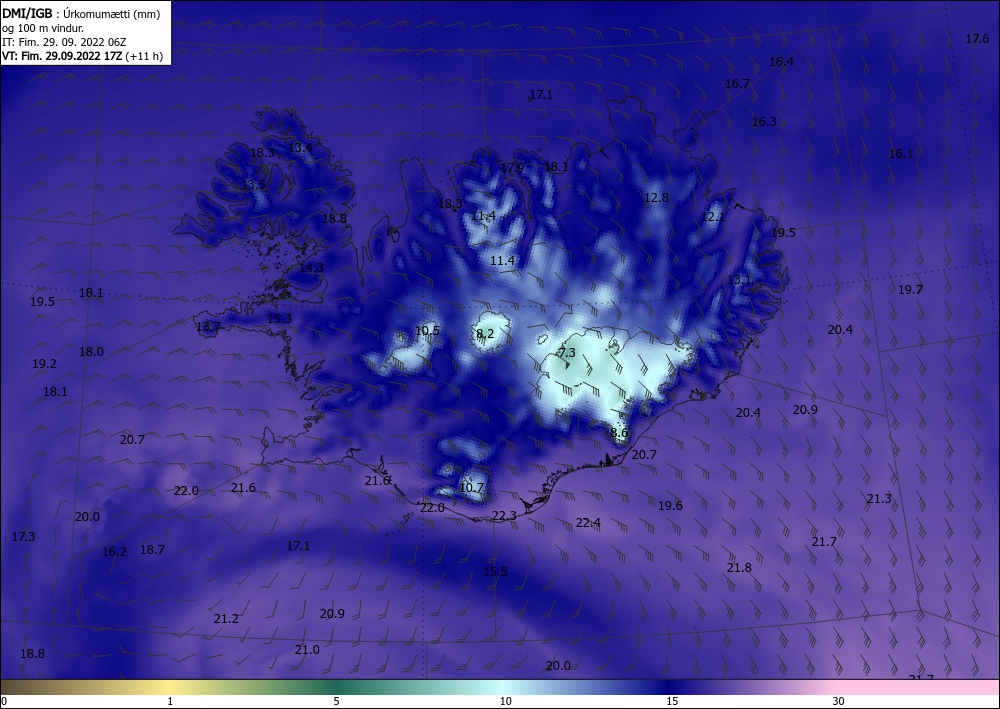Click the 5 label on the color scale
This screenshot has height=709, width=1000.
pos(336,701)
